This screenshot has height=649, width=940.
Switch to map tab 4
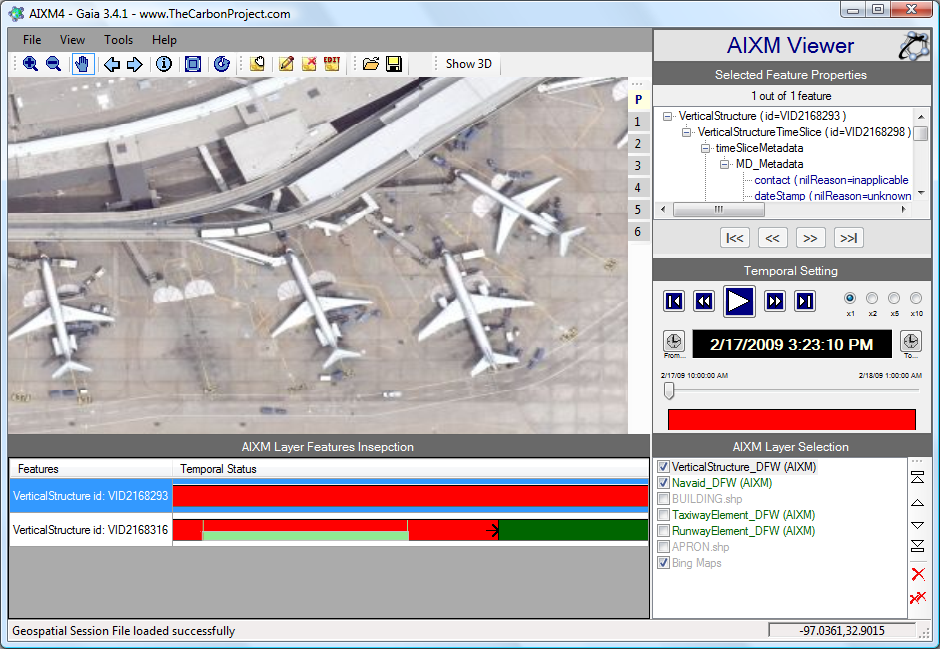point(638,188)
